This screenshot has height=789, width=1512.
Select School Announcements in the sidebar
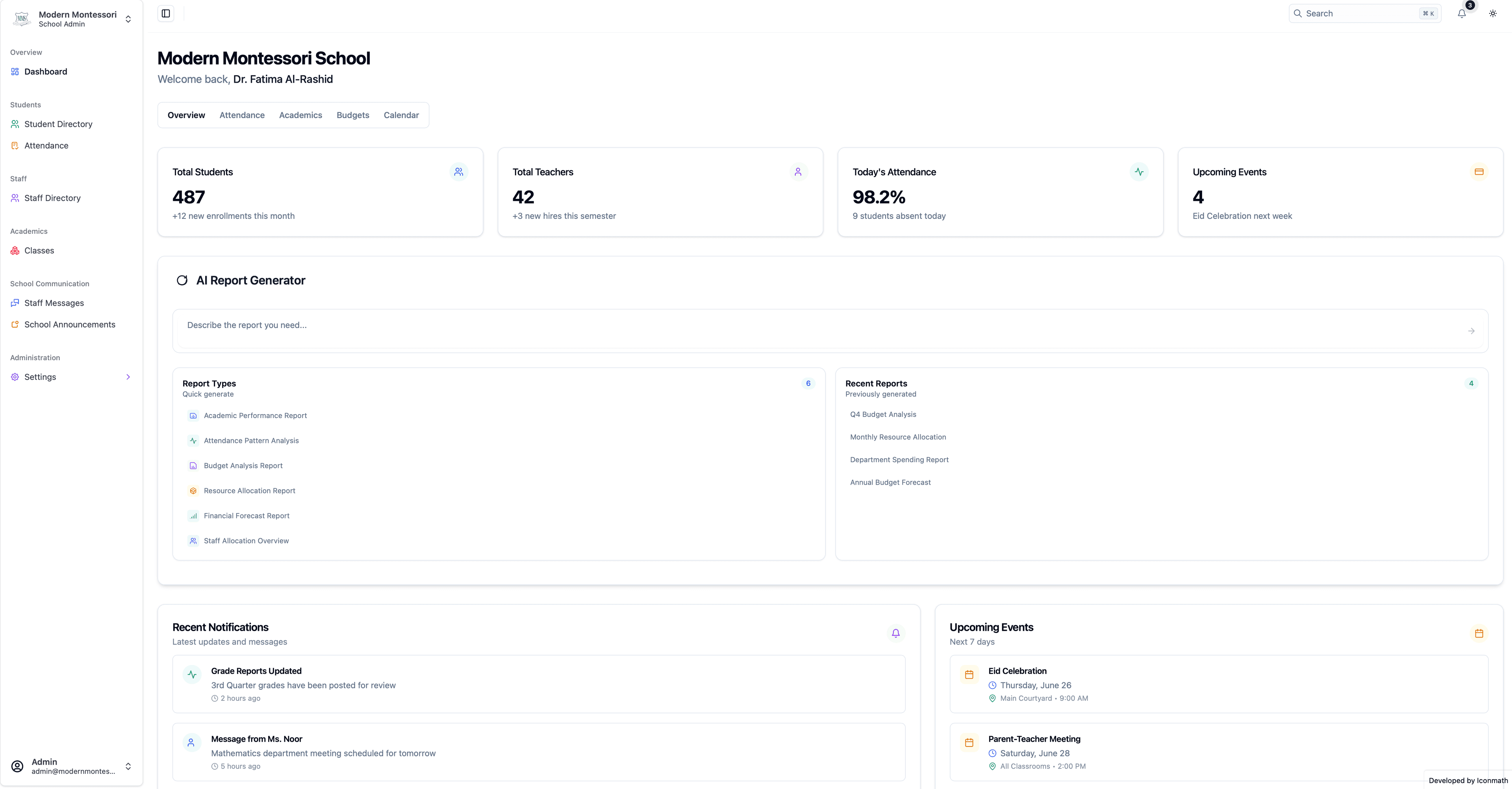pos(69,324)
